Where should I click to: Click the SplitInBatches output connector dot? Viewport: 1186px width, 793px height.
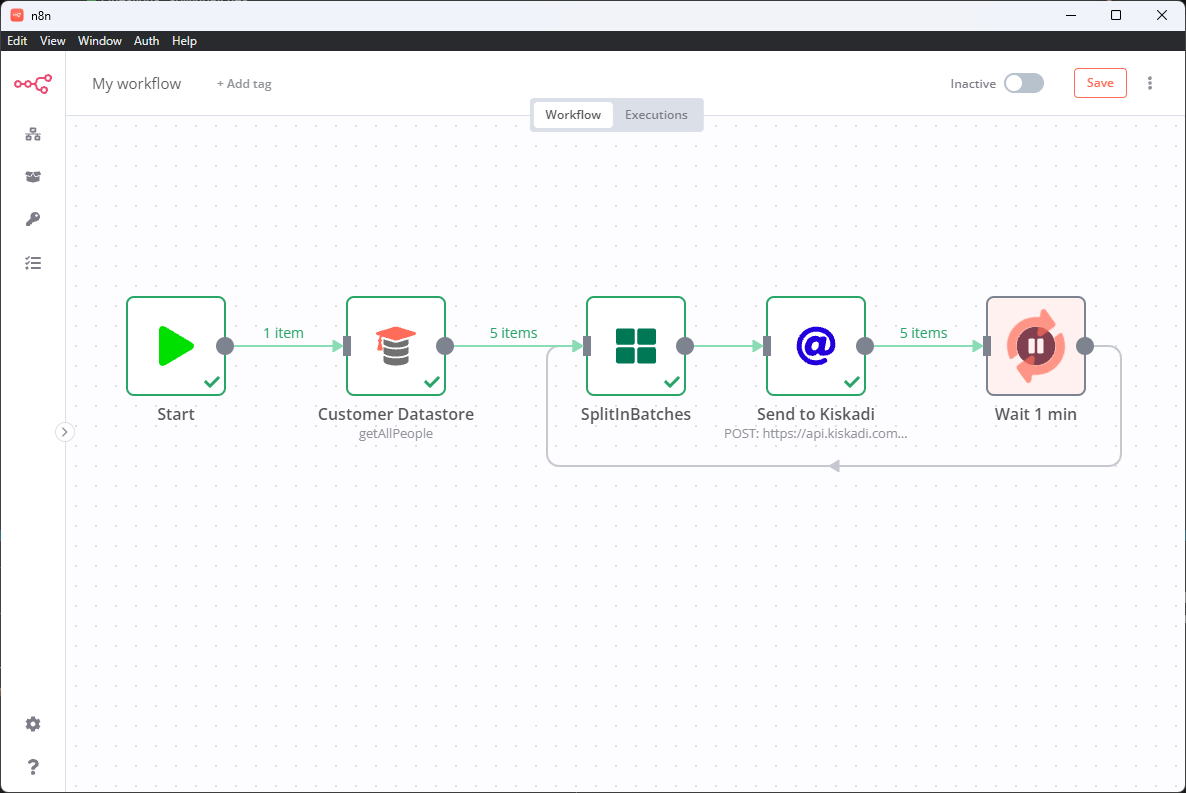[685, 346]
